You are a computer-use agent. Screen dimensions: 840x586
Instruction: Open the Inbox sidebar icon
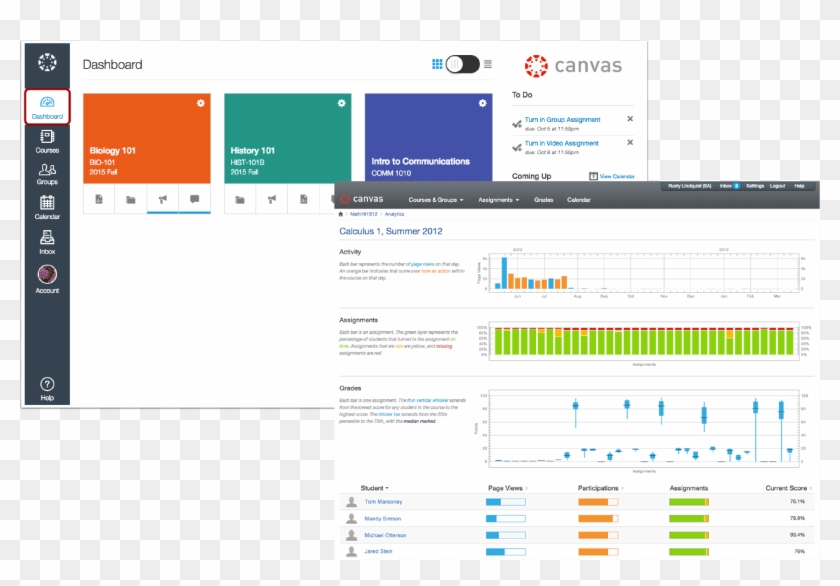pyautogui.click(x=47, y=242)
